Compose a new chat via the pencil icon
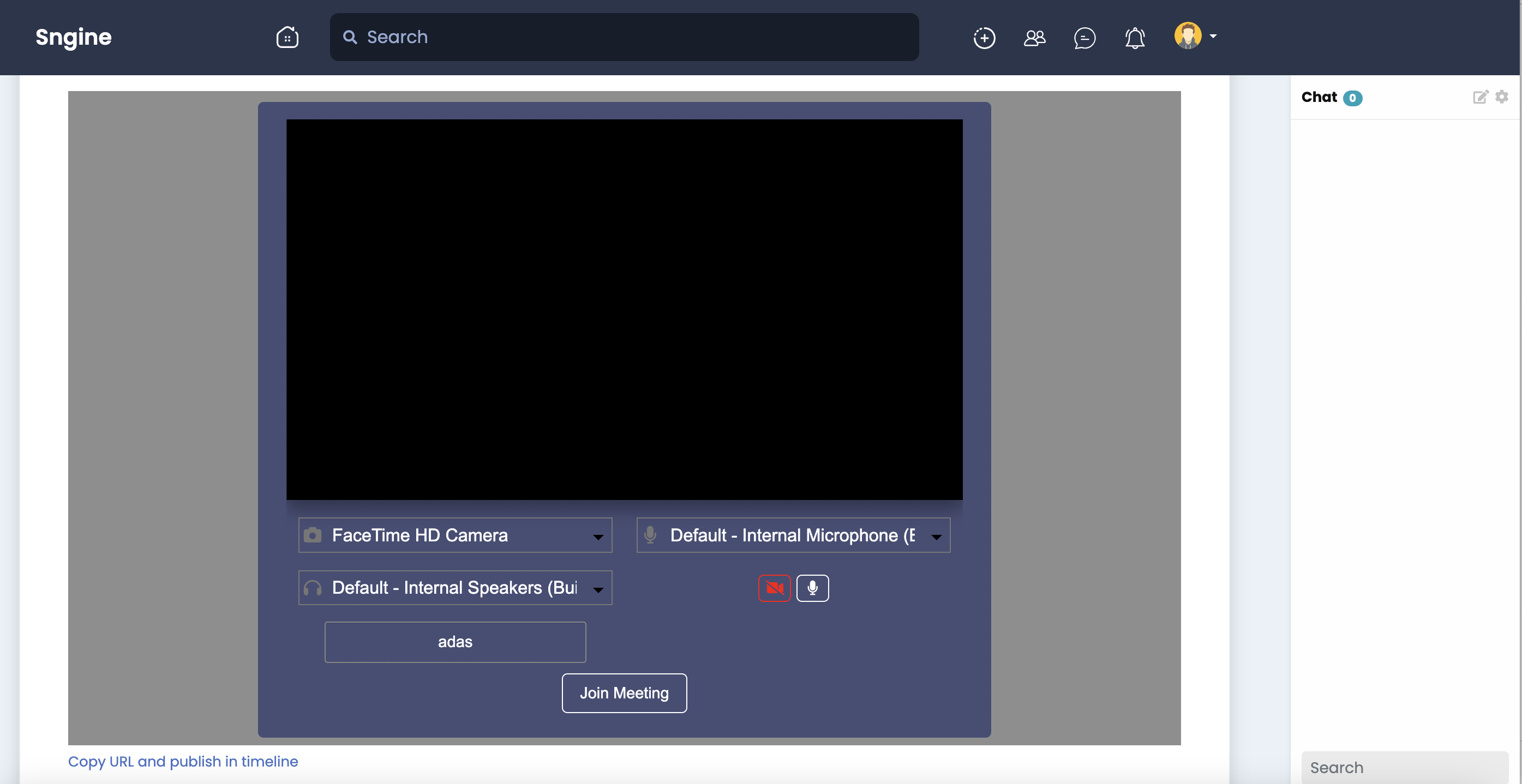Screen dimensions: 1522x784 pos(1481,97)
